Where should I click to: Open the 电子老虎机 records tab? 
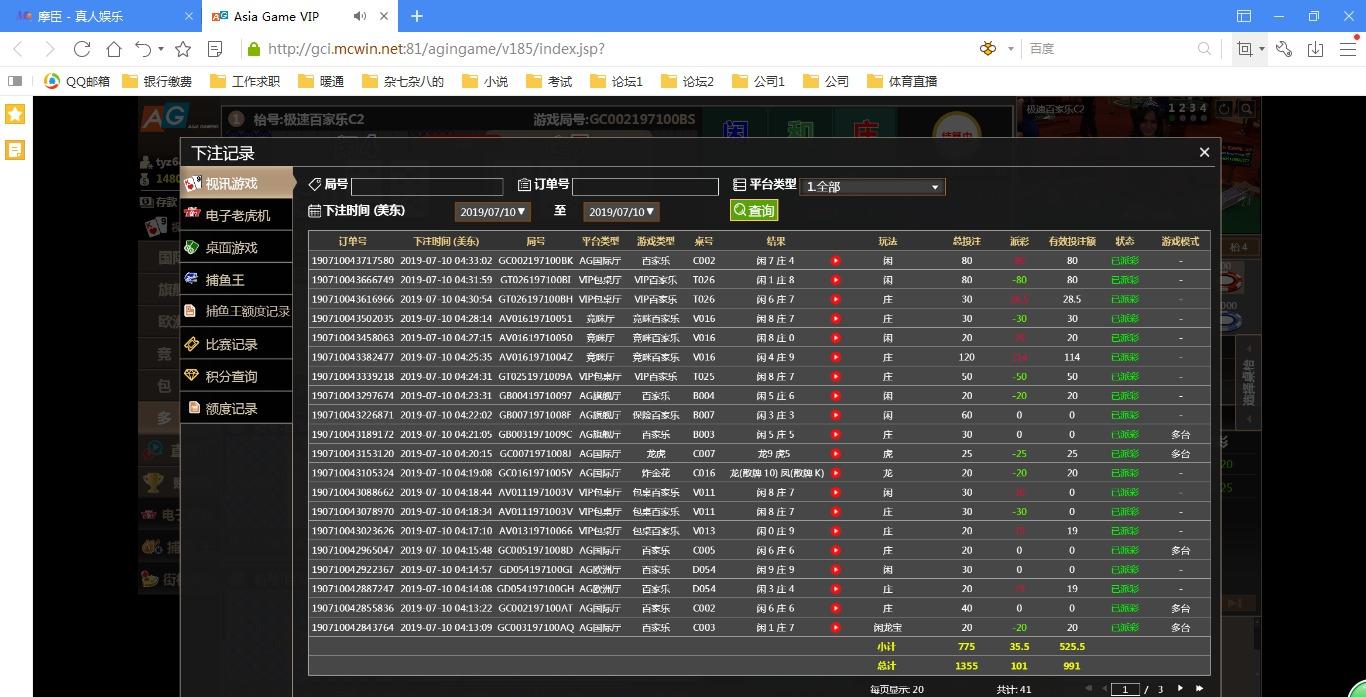(237, 215)
